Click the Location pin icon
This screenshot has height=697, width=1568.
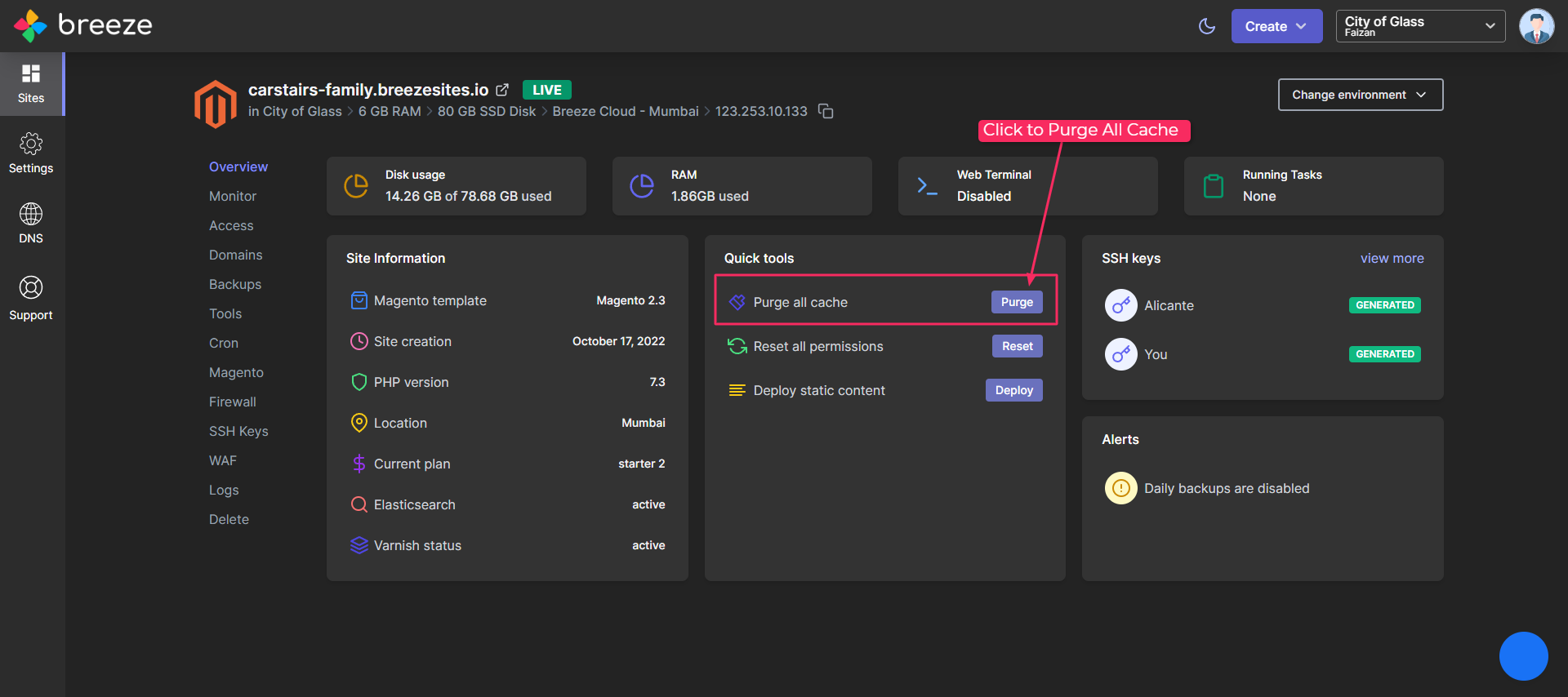pos(359,423)
